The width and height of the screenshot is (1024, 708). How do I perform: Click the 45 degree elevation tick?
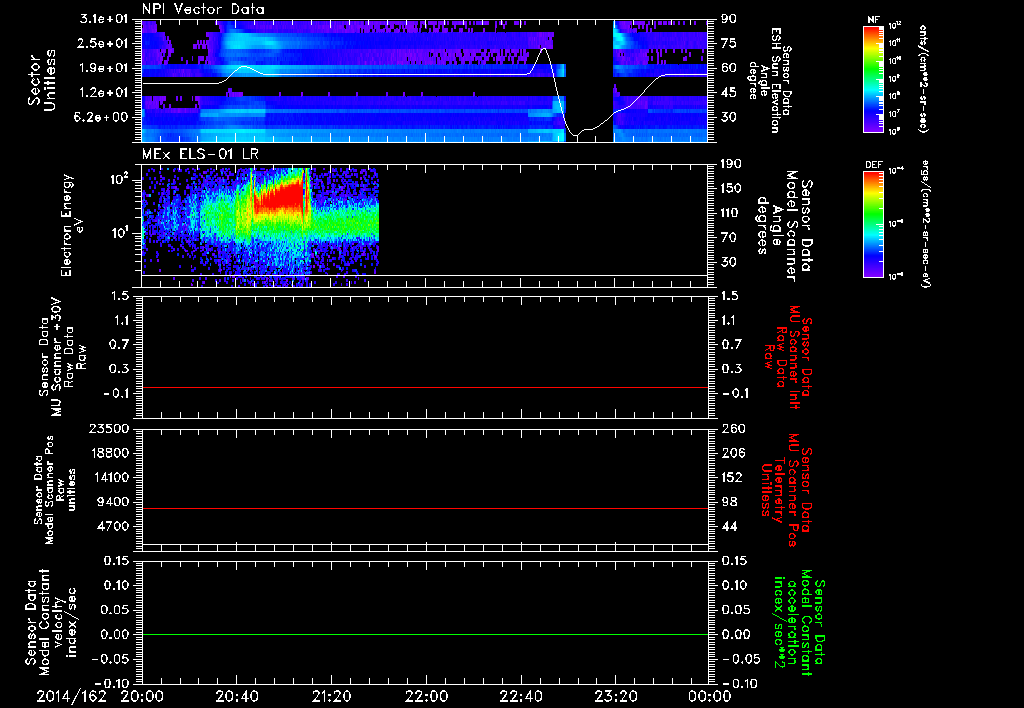point(729,93)
